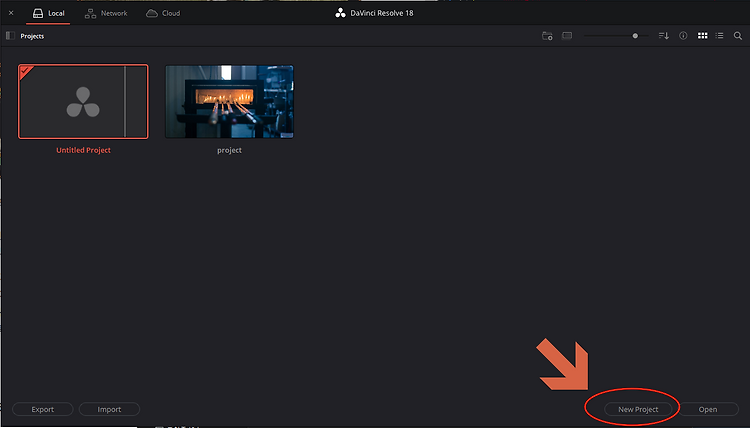The height and width of the screenshot is (428, 750).
Task: Click the New Project button
Action: click(x=638, y=409)
